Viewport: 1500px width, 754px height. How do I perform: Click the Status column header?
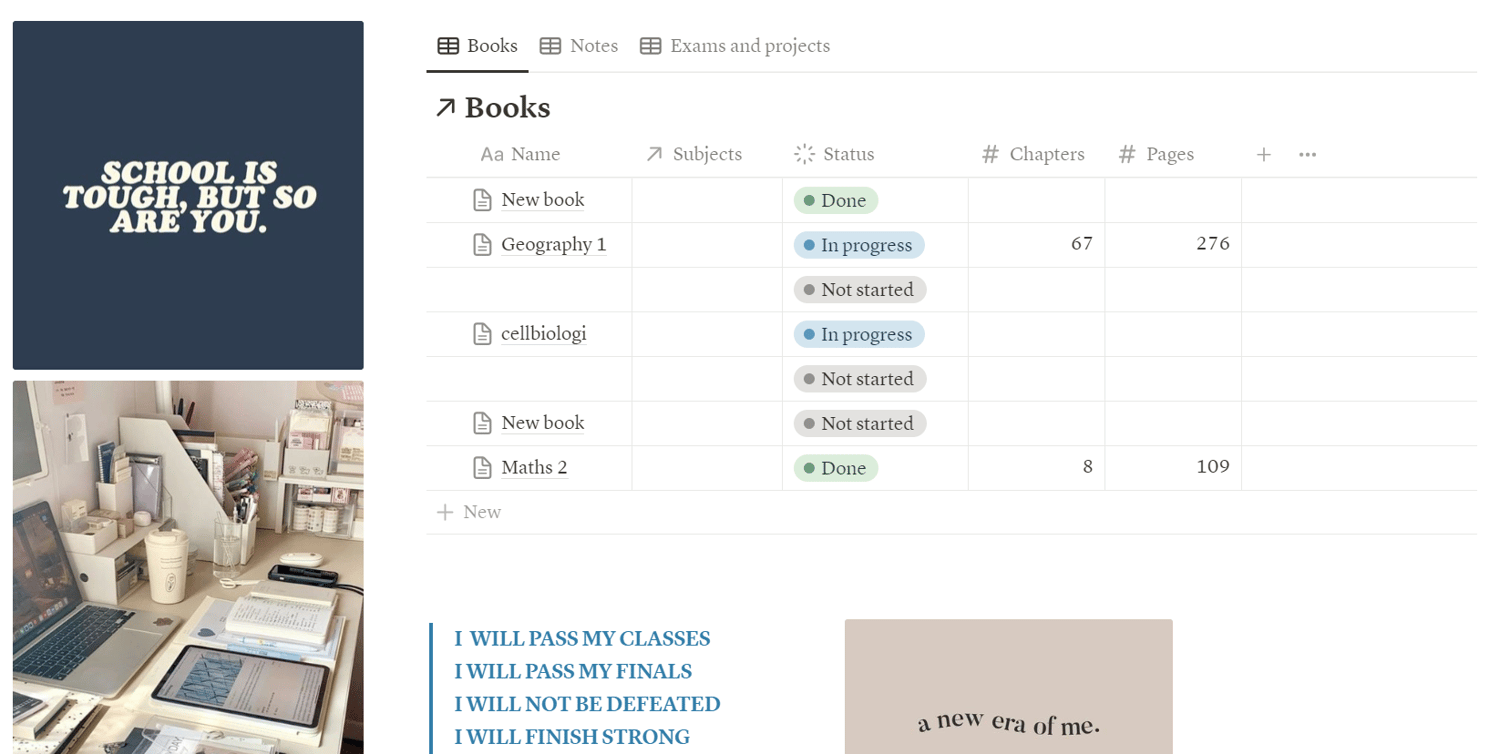(848, 154)
